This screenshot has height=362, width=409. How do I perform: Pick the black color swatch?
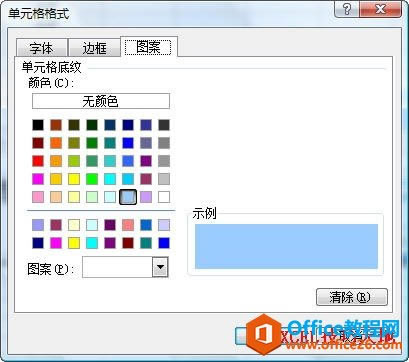tap(38, 125)
